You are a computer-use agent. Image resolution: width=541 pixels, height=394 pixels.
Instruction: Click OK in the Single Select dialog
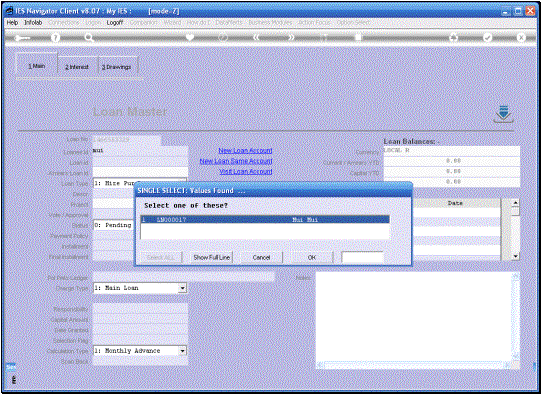(x=312, y=257)
